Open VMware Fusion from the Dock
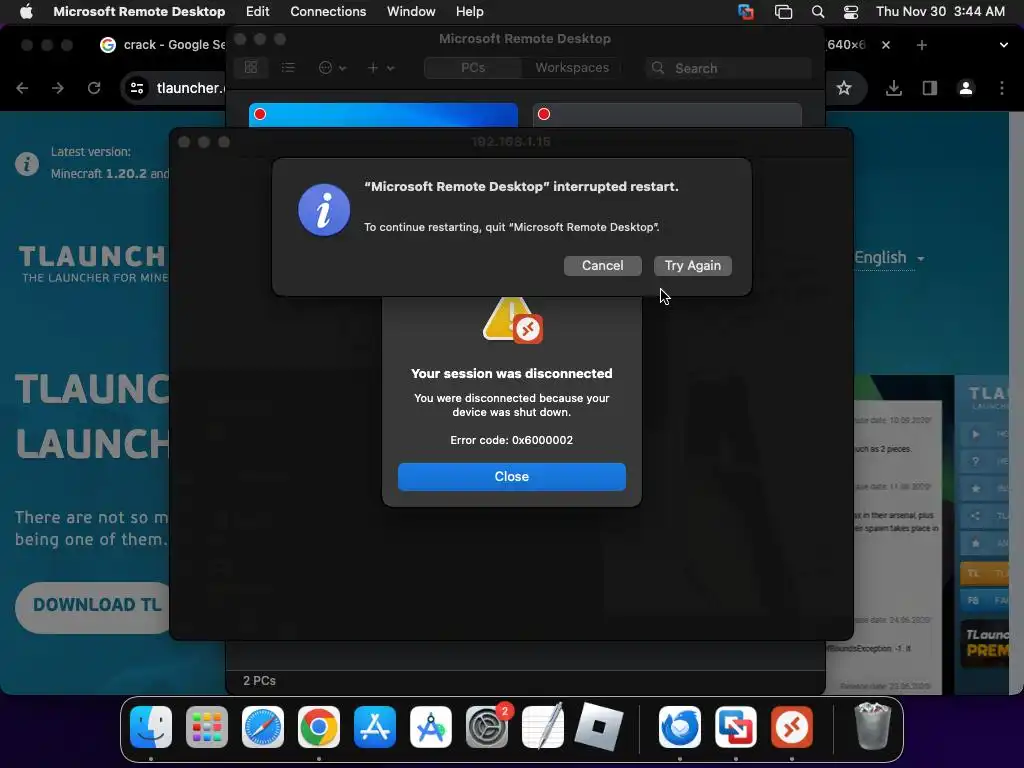 tap(736, 727)
